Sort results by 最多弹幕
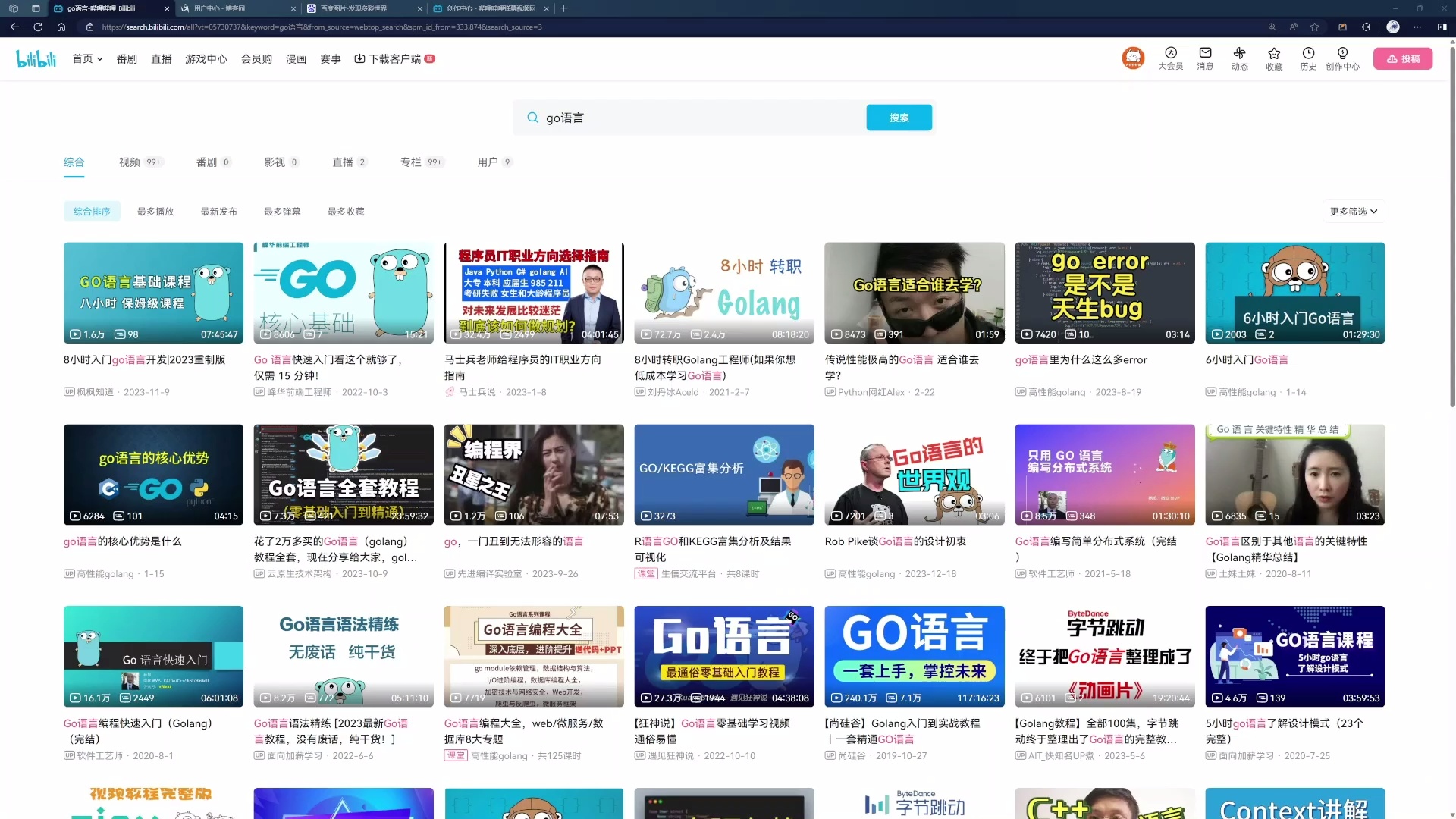Viewport: 1456px width, 819px height. [x=281, y=212]
